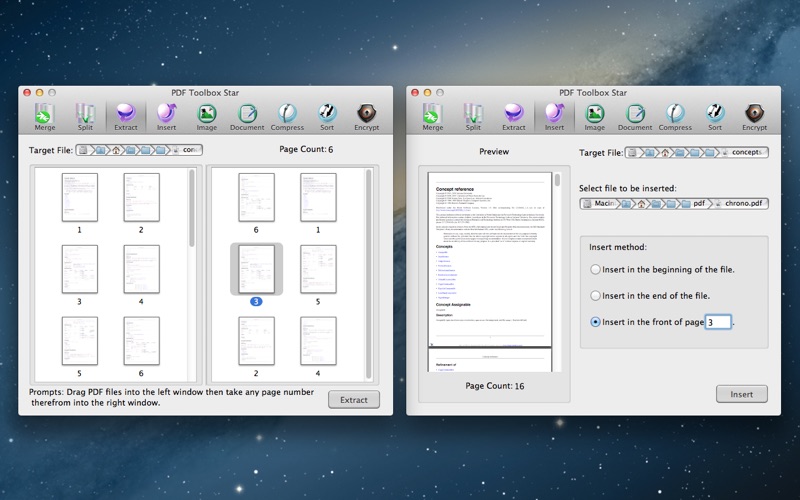The height and width of the screenshot is (500, 800).
Task: Select Sort tool in left window
Action: [327, 117]
